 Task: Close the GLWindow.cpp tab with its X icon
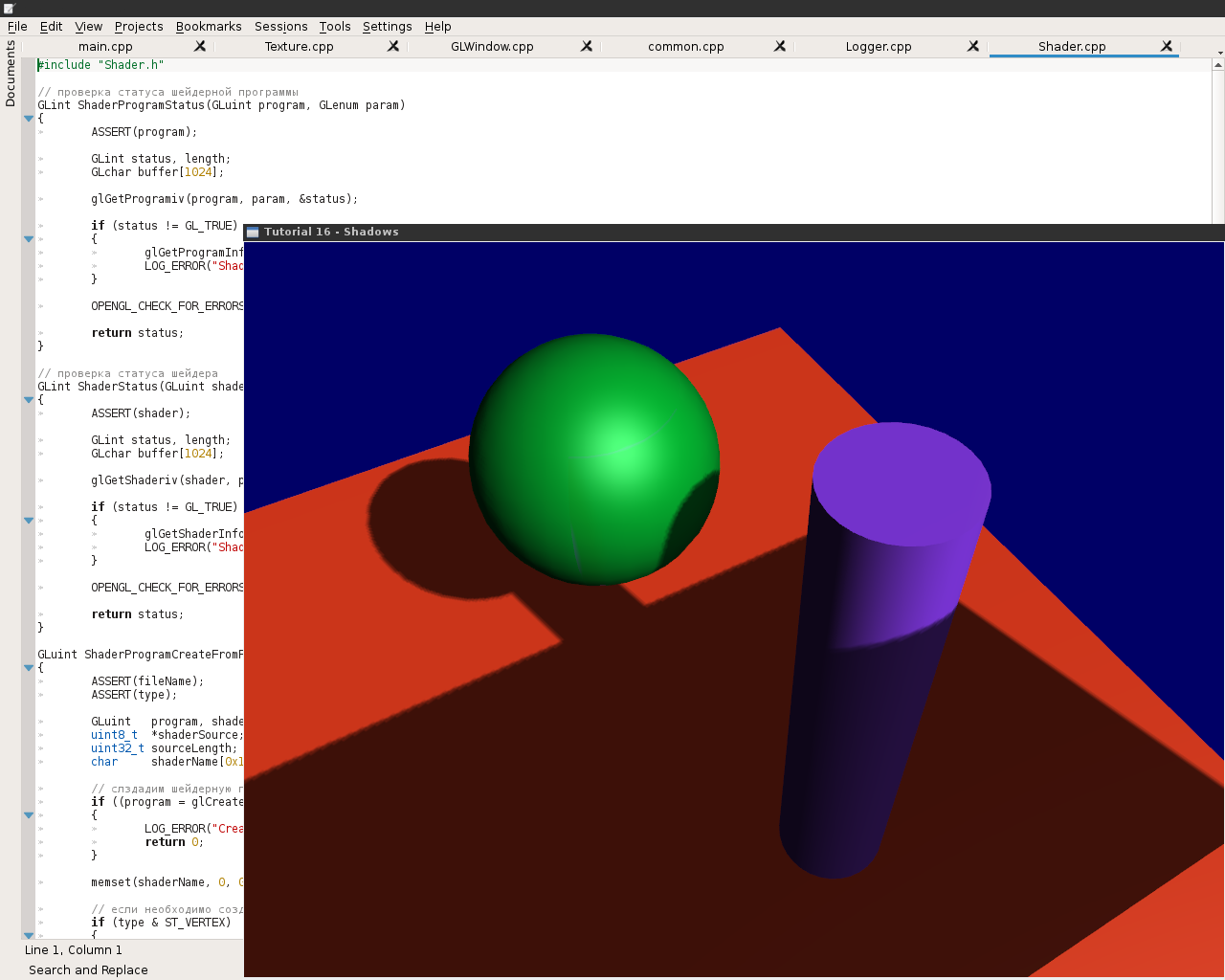(586, 45)
